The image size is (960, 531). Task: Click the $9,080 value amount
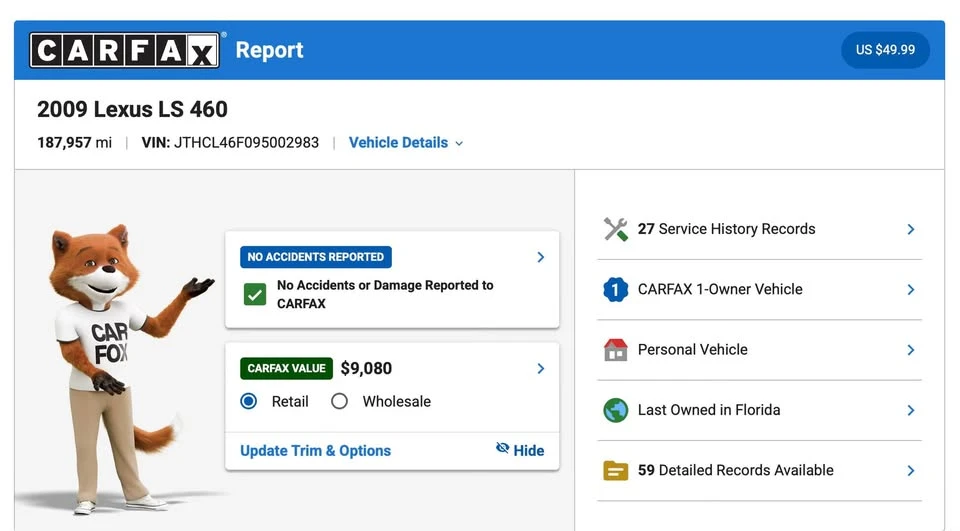coord(366,368)
